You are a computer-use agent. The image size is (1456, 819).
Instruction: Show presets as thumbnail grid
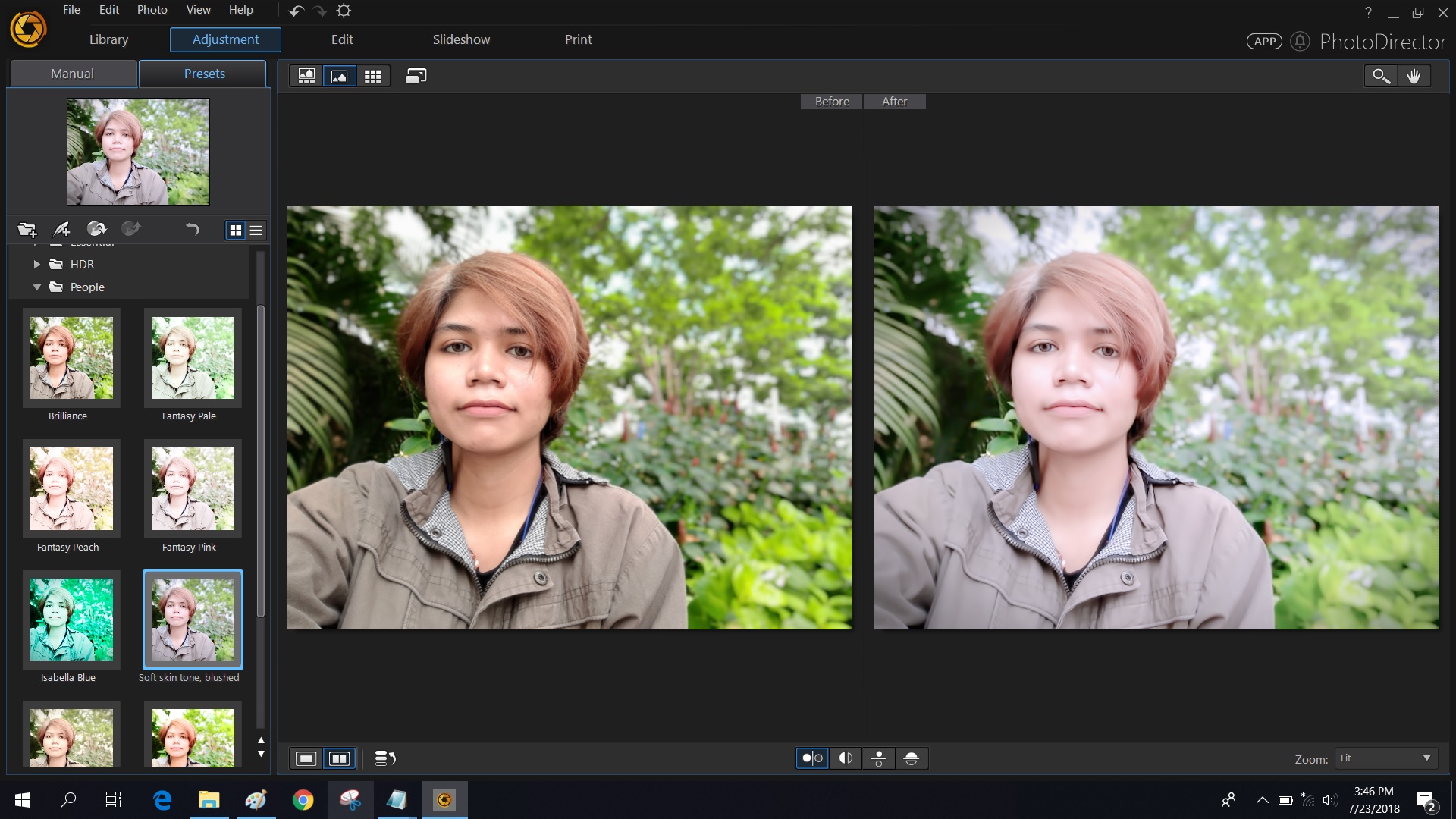(x=236, y=230)
